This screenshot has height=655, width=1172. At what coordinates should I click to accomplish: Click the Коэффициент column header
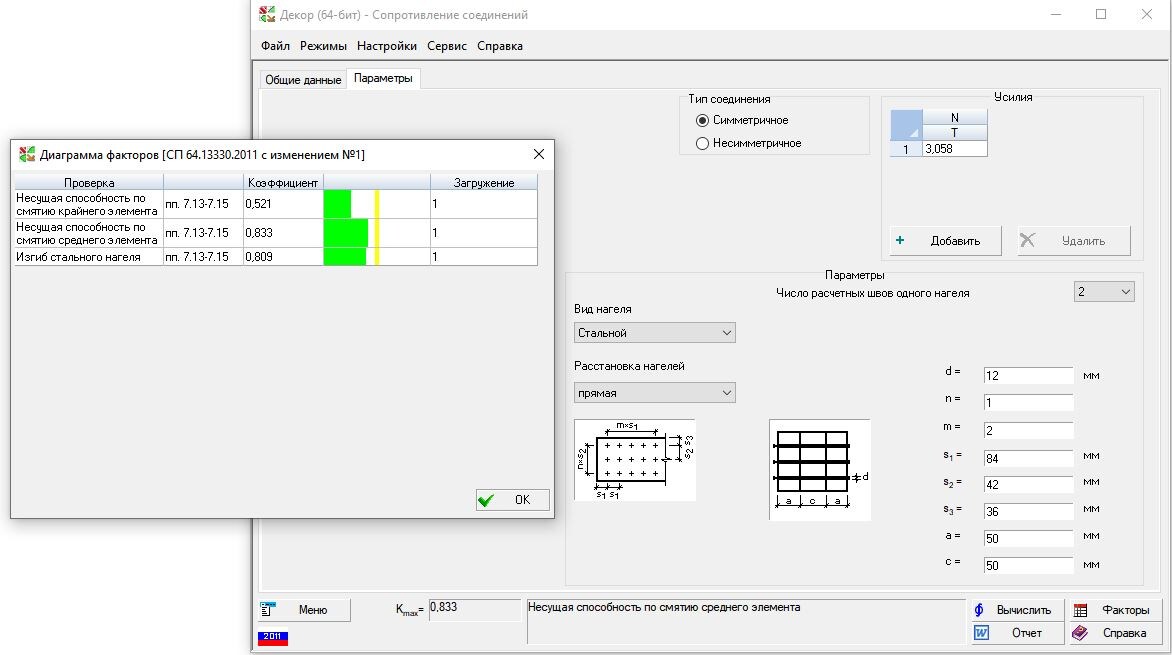[283, 182]
